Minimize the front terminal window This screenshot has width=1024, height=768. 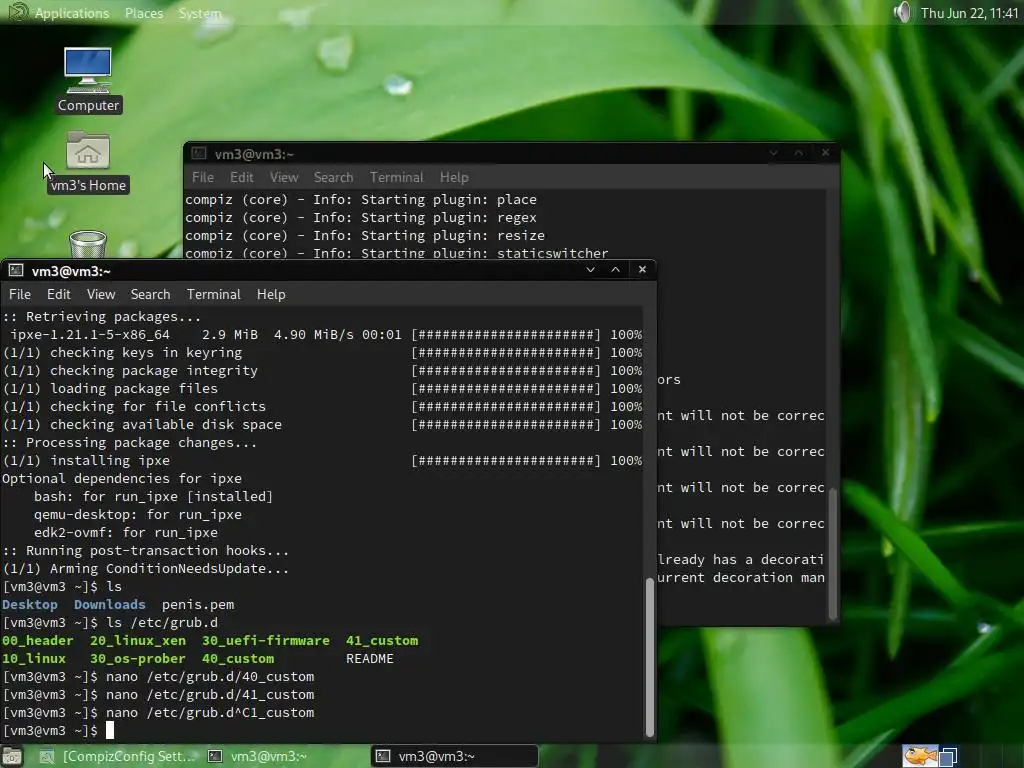click(x=590, y=270)
